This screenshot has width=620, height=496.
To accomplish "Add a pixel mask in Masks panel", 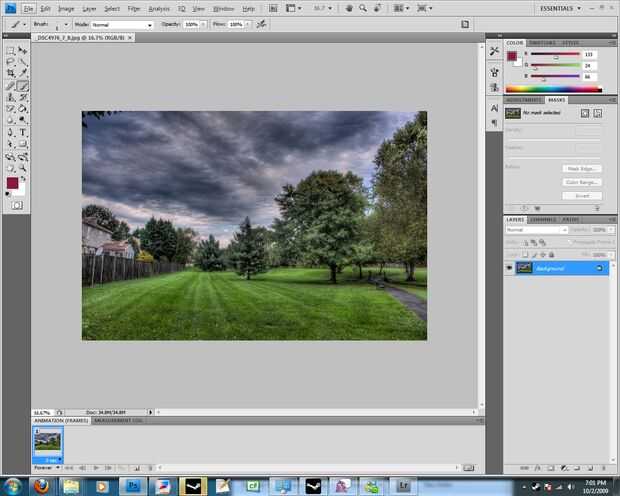I will (585, 114).
